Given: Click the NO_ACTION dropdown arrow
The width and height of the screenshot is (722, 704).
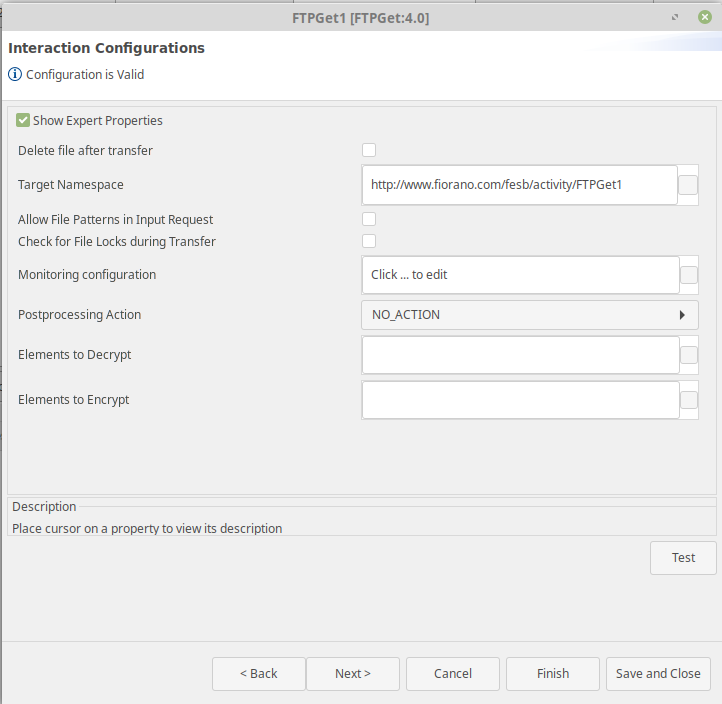Looking at the screenshot, I should pos(682,315).
